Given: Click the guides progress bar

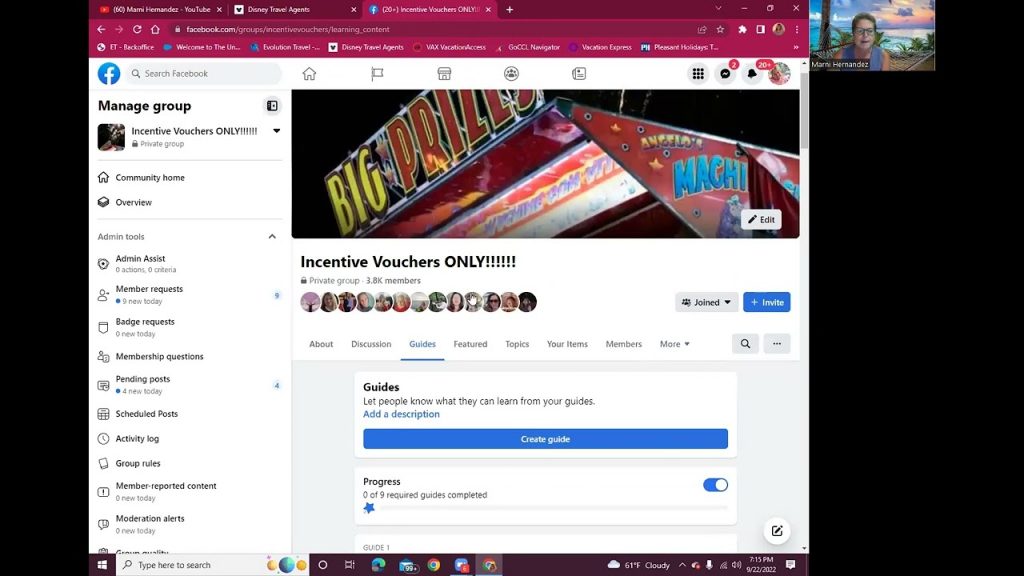Looking at the screenshot, I should click(552, 508).
